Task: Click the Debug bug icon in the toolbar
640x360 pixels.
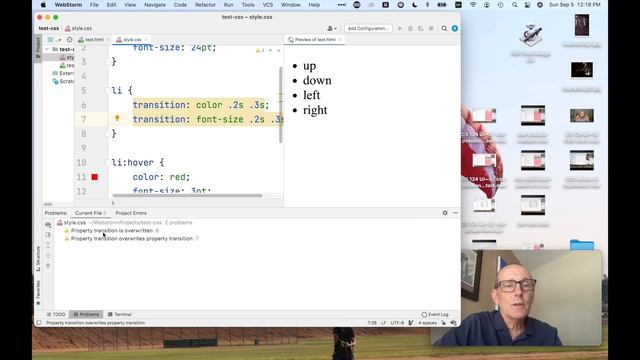Action: [x=410, y=28]
